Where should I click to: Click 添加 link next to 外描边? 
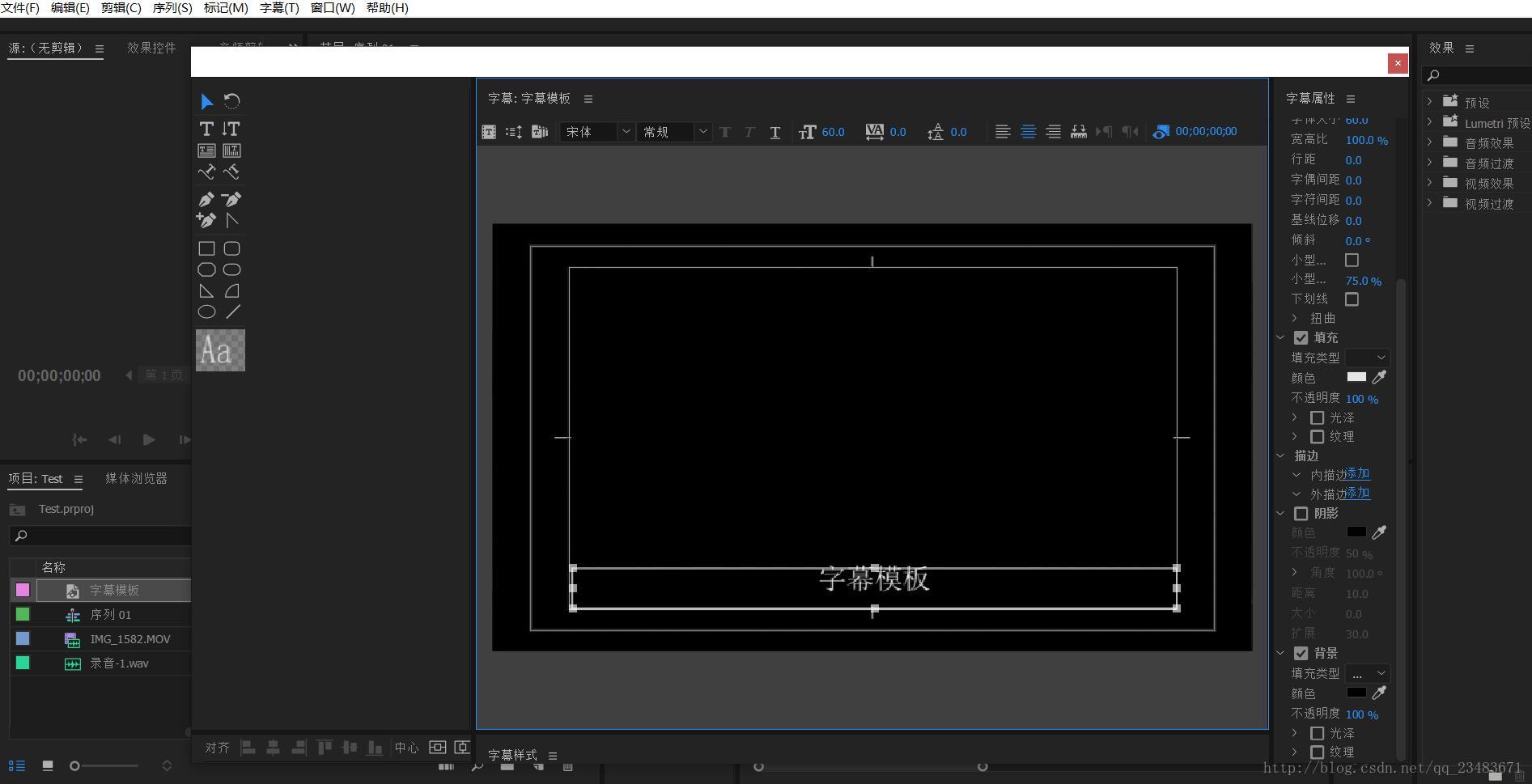1358,494
